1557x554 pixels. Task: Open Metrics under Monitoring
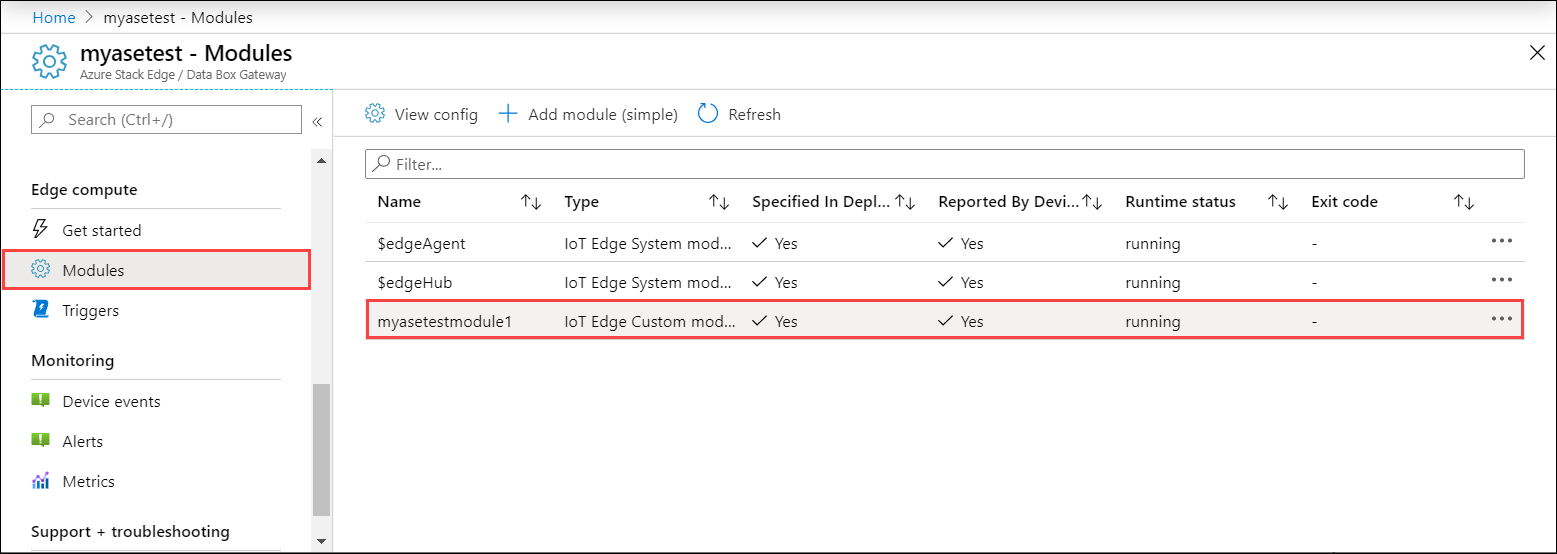click(88, 481)
